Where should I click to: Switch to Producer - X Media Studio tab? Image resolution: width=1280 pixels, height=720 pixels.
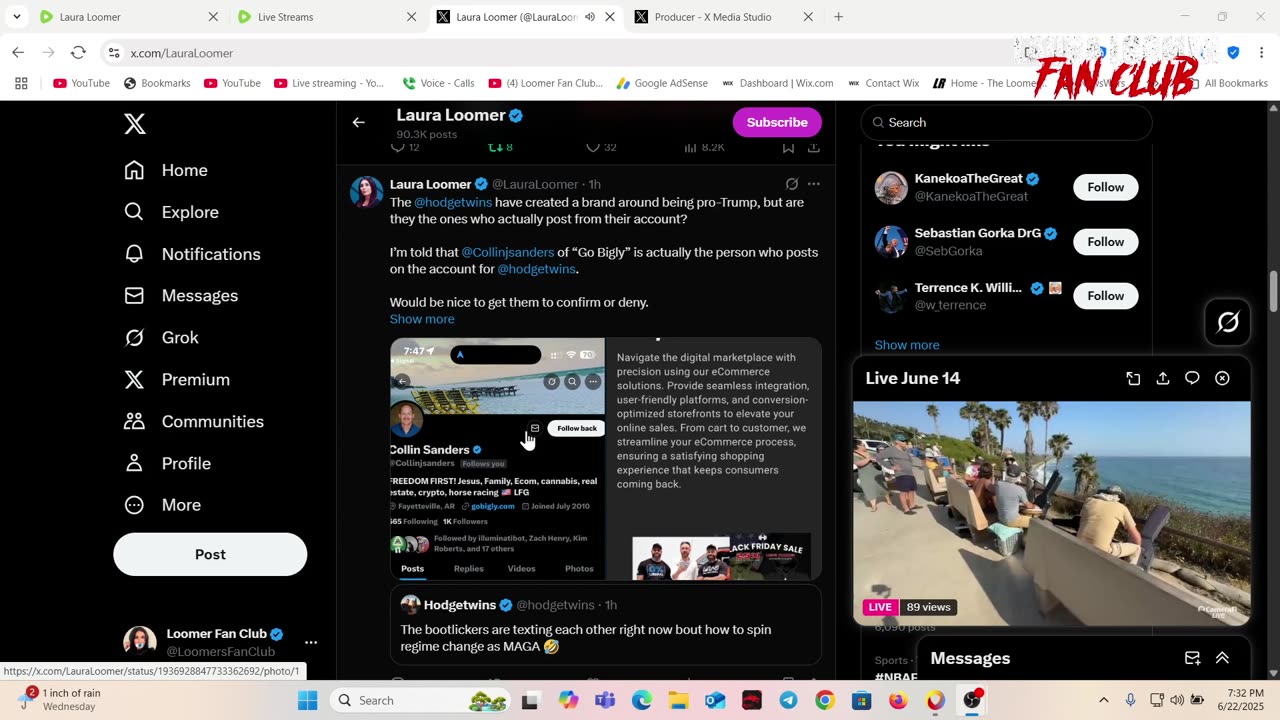(724, 17)
